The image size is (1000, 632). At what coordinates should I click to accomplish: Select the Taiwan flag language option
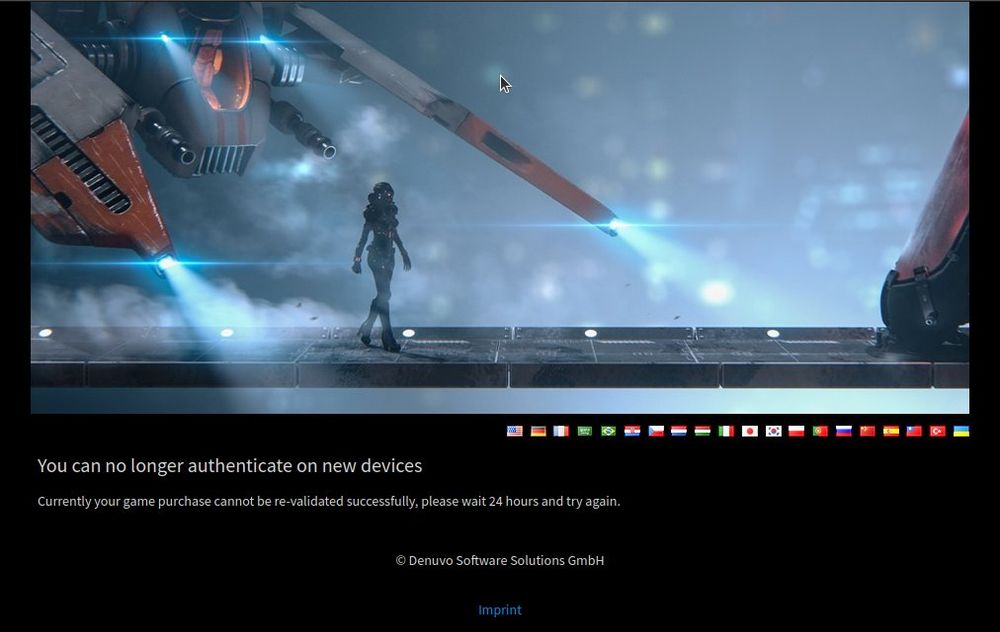(914, 431)
